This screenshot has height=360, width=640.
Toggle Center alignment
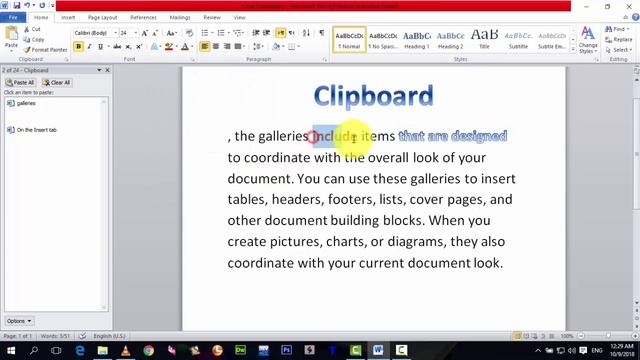pyautogui.click(x=216, y=47)
